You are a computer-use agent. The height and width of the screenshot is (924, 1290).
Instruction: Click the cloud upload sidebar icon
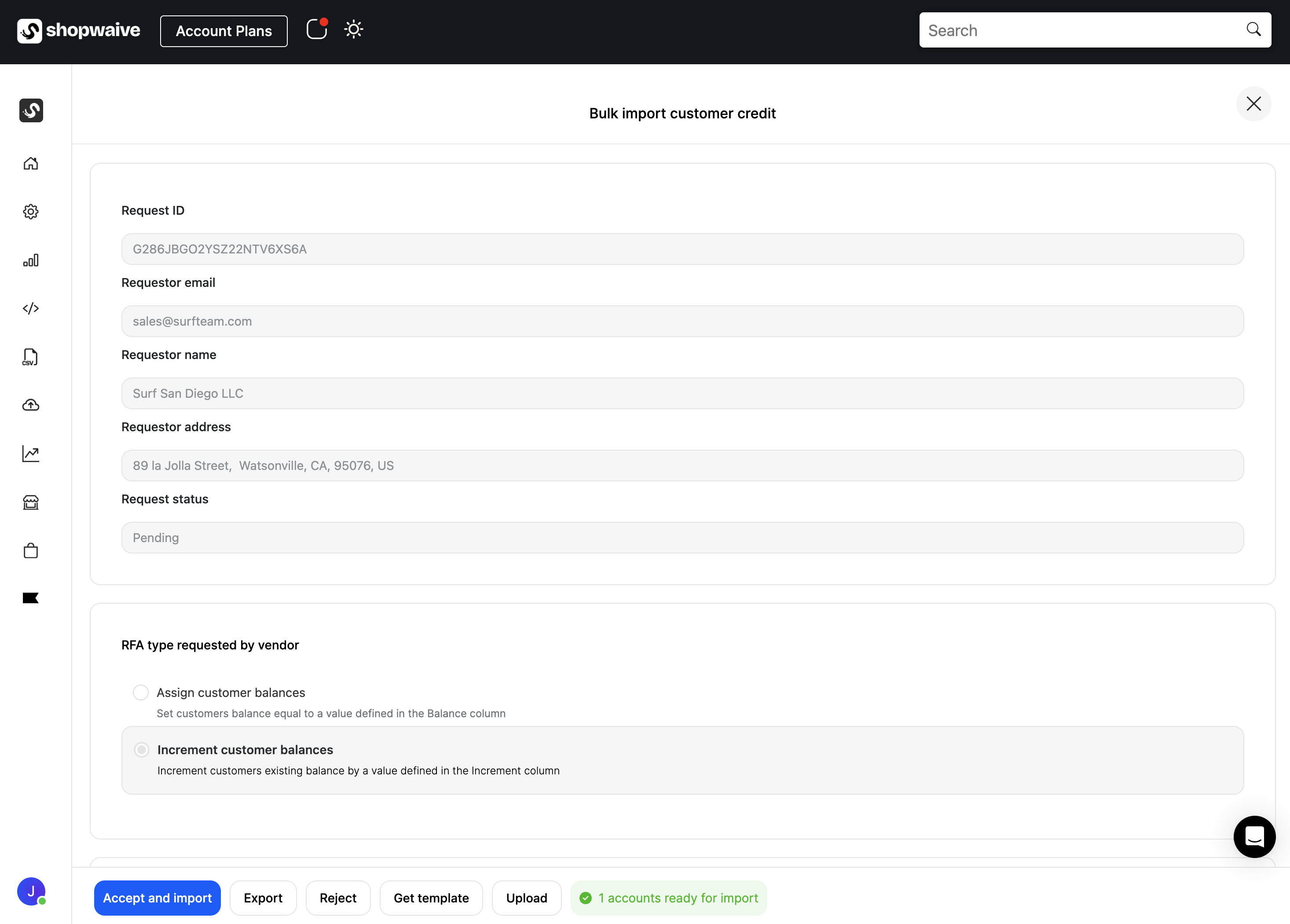tap(31, 405)
